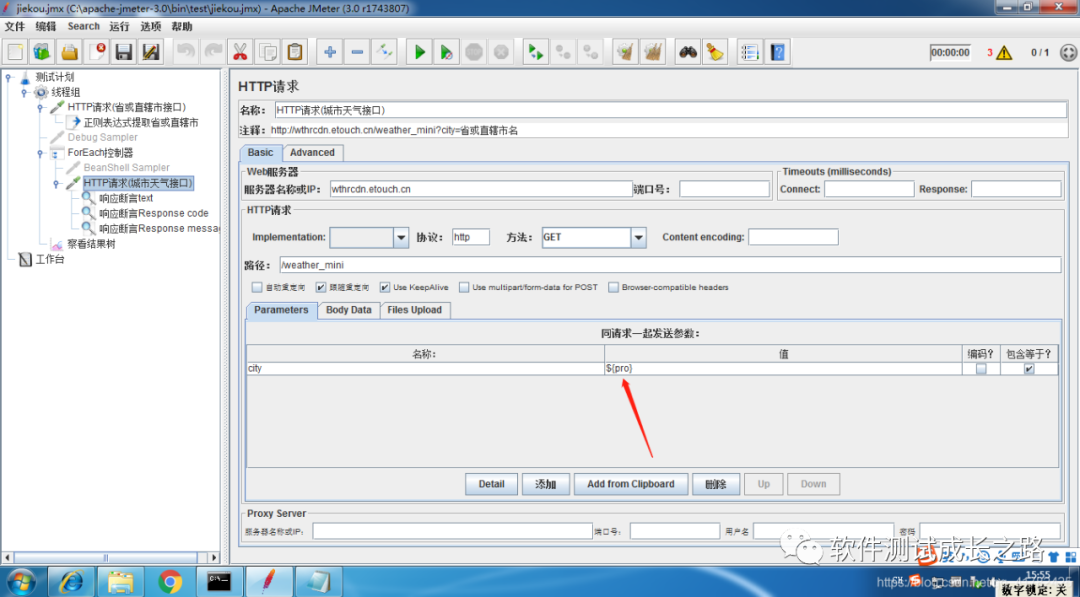The image size is (1080, 597).
Task: Open the Help question mark icon
Action: pyautogui.click(x=778, y=52)
